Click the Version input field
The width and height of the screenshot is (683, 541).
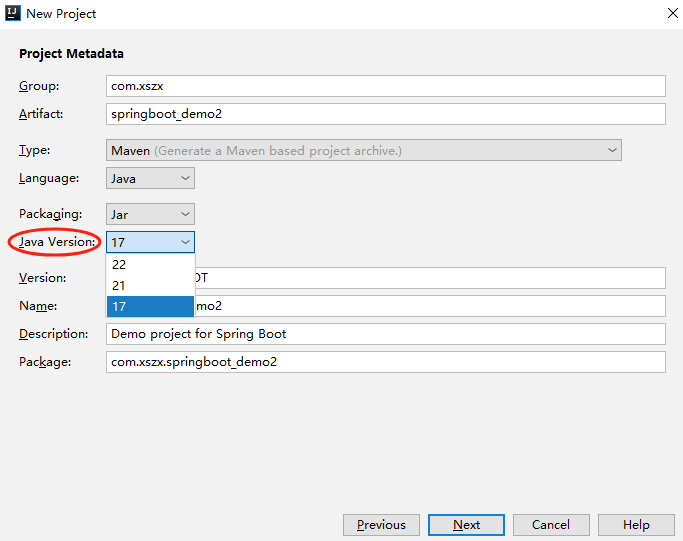(x=430, y=278)
